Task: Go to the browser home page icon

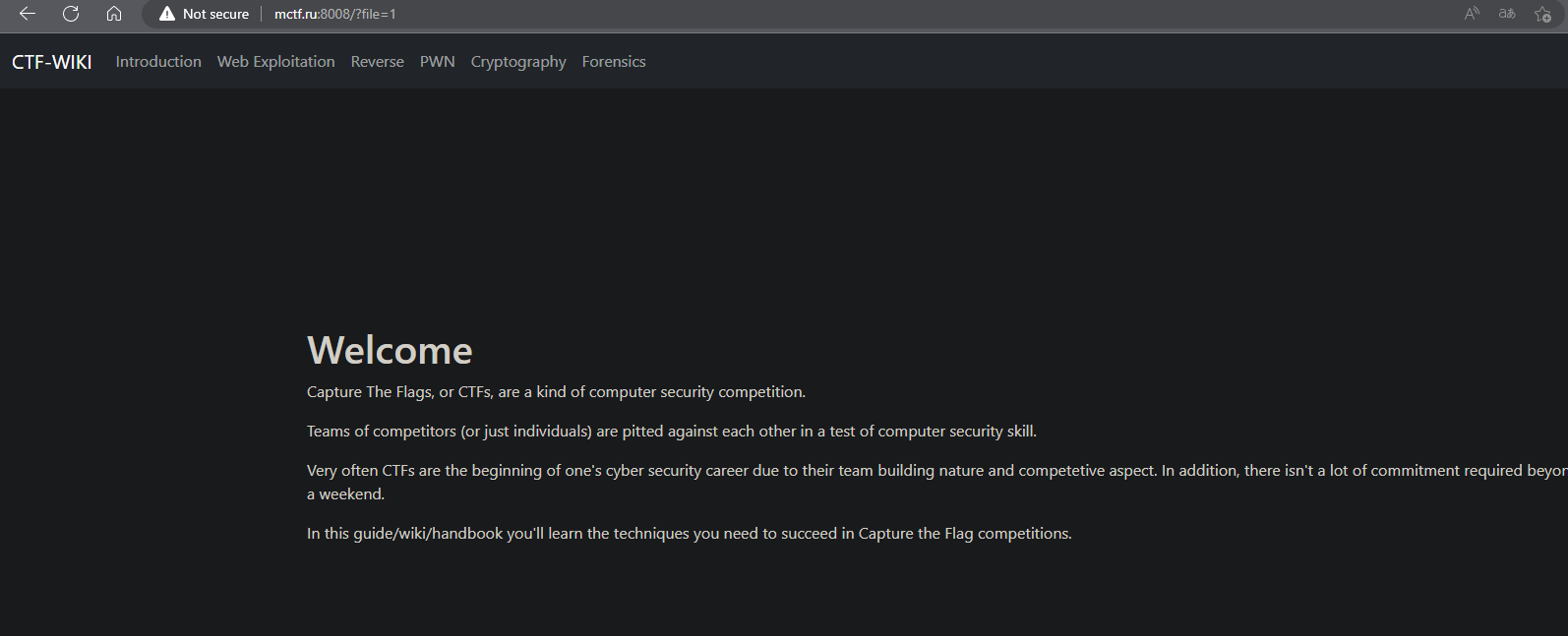Action: click(x=114, y=14)
